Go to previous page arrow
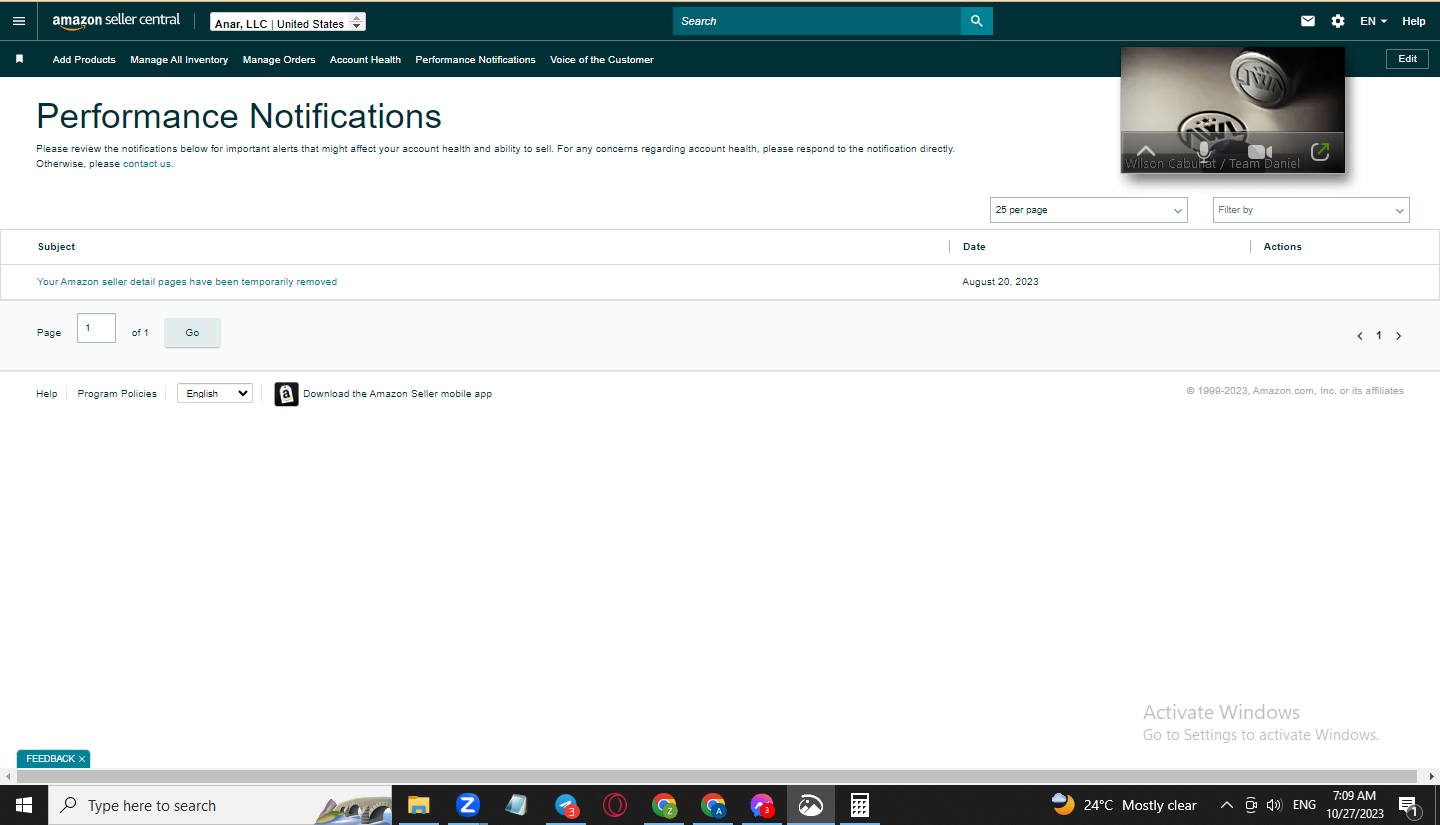Screen dimensions: 1440x825 [x=1360, y=336]
